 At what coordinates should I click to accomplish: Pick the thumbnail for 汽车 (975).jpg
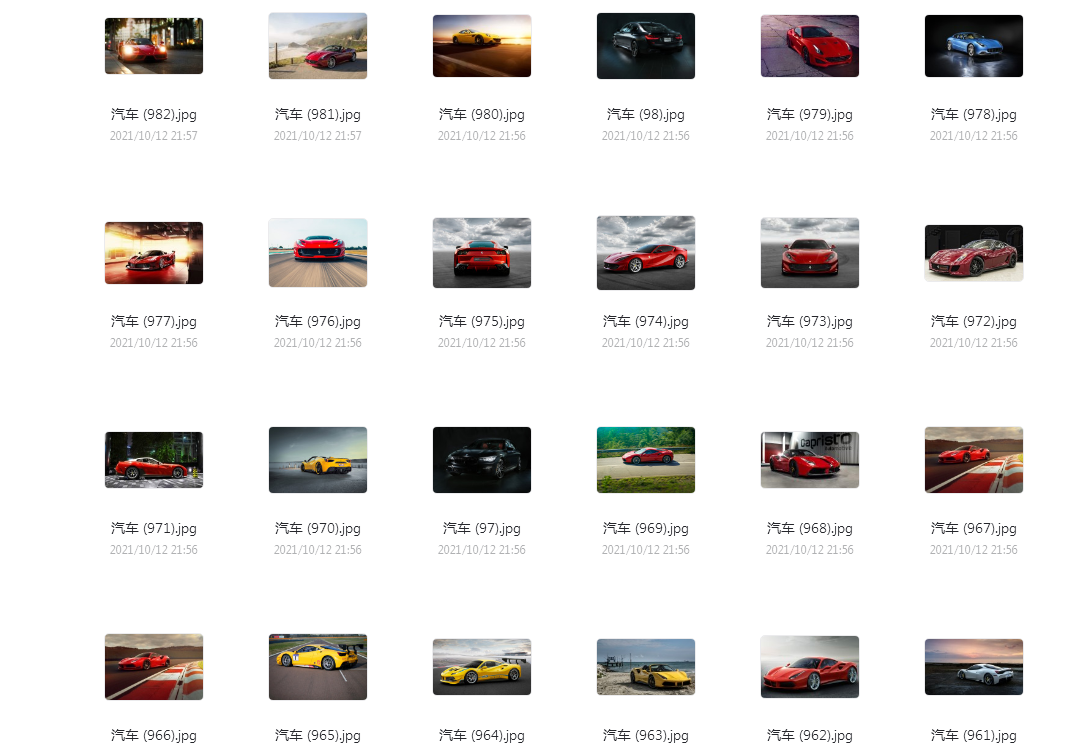pos(482,253)
